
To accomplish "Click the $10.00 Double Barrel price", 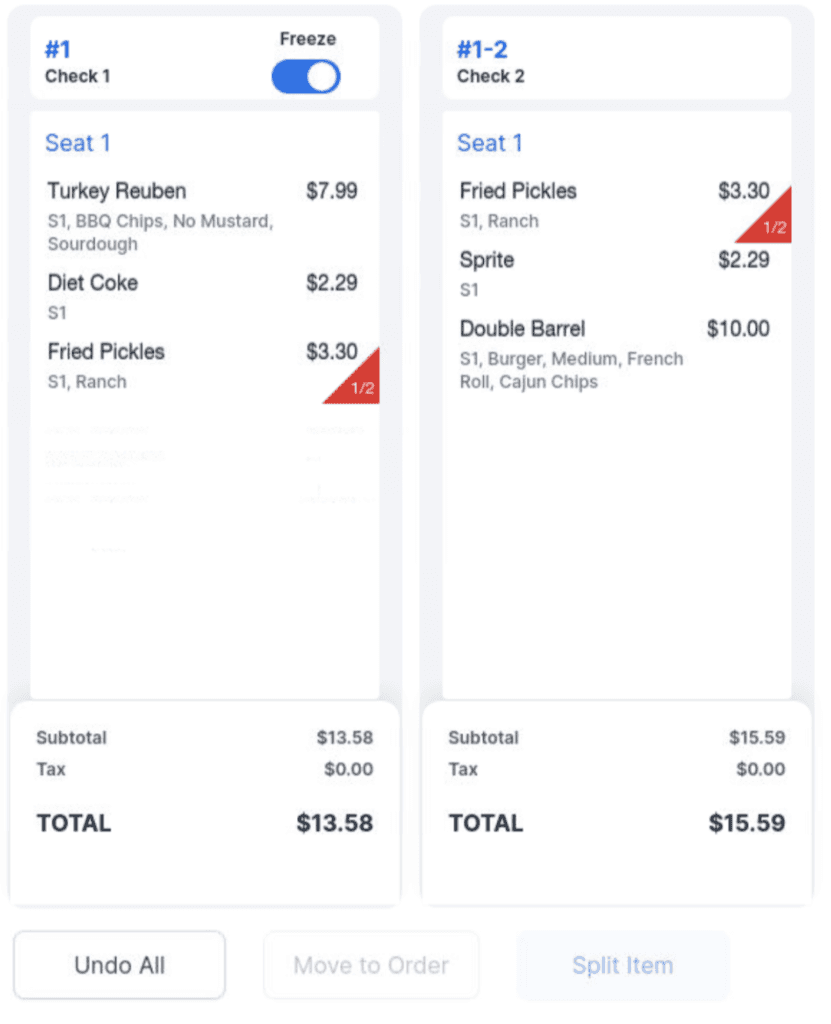I will click(x=738, y=329).
